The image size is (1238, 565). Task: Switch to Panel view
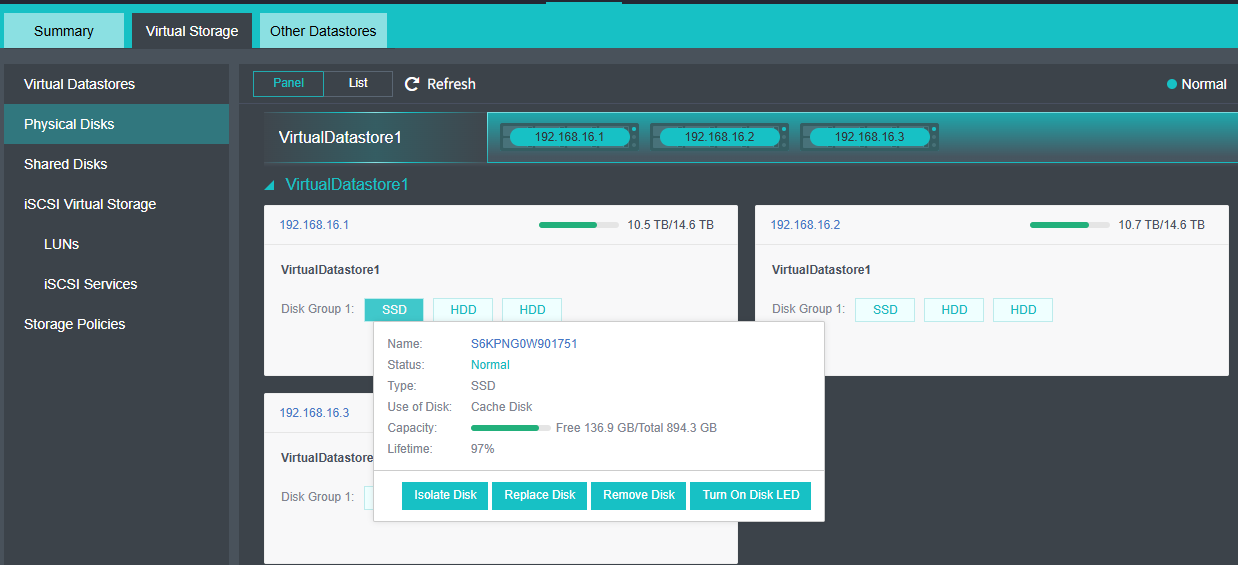click(288, 84)
